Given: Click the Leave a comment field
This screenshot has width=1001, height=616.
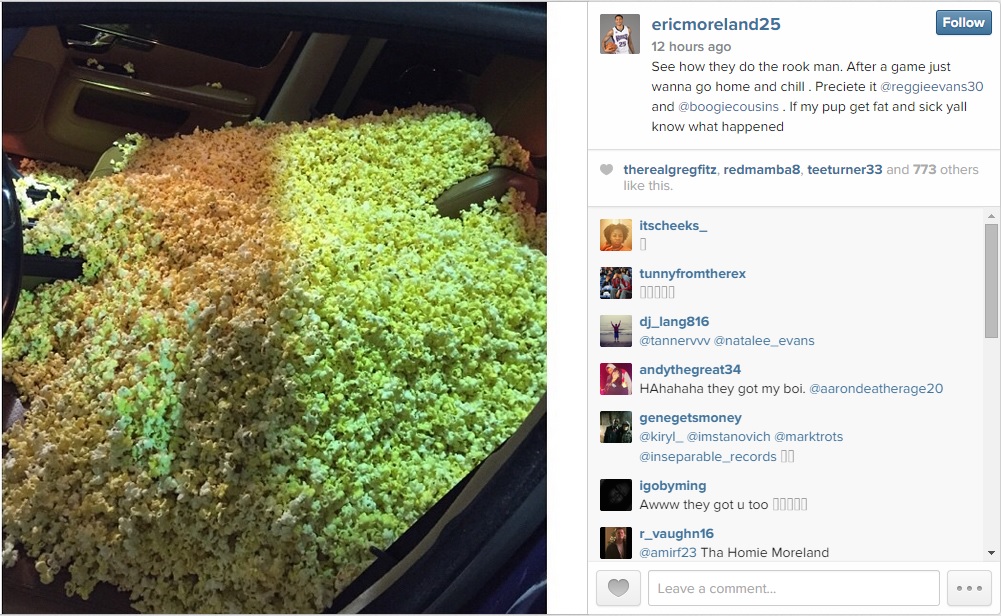Looking at the screenshot, I should [x=794, y=588].
